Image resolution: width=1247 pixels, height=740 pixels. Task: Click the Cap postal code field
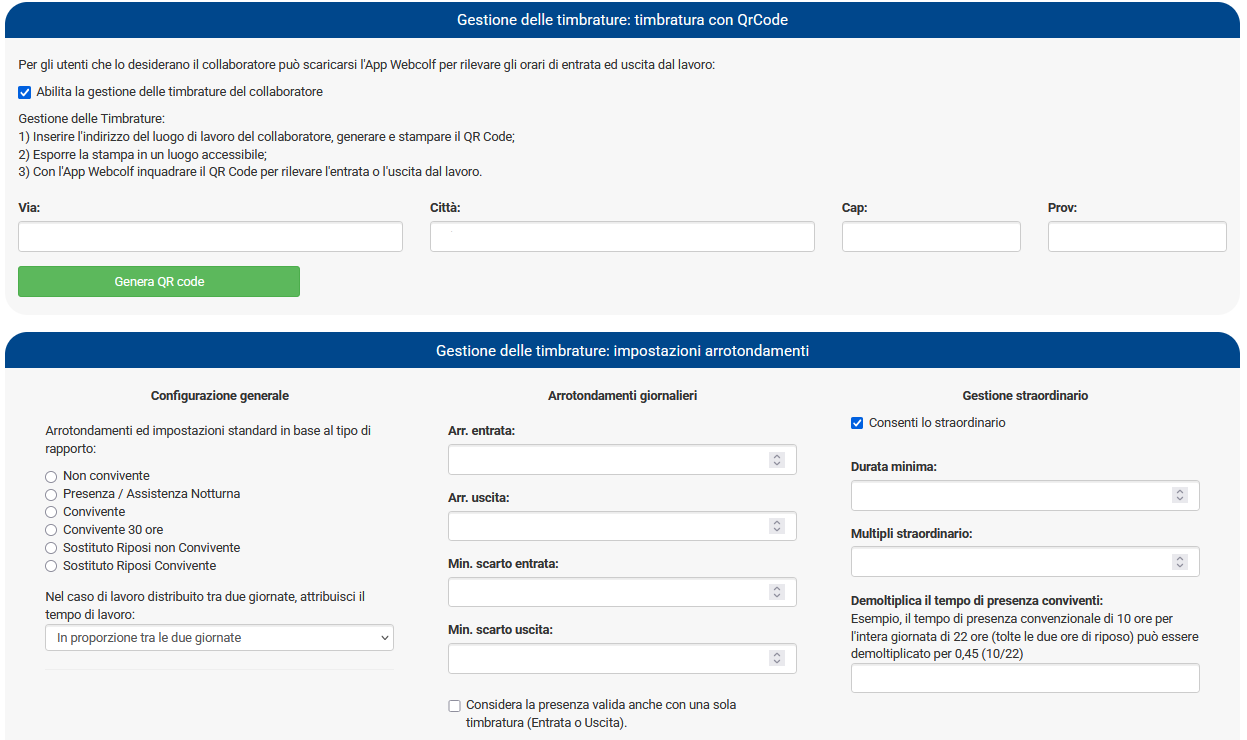click(x=931, y=237)
